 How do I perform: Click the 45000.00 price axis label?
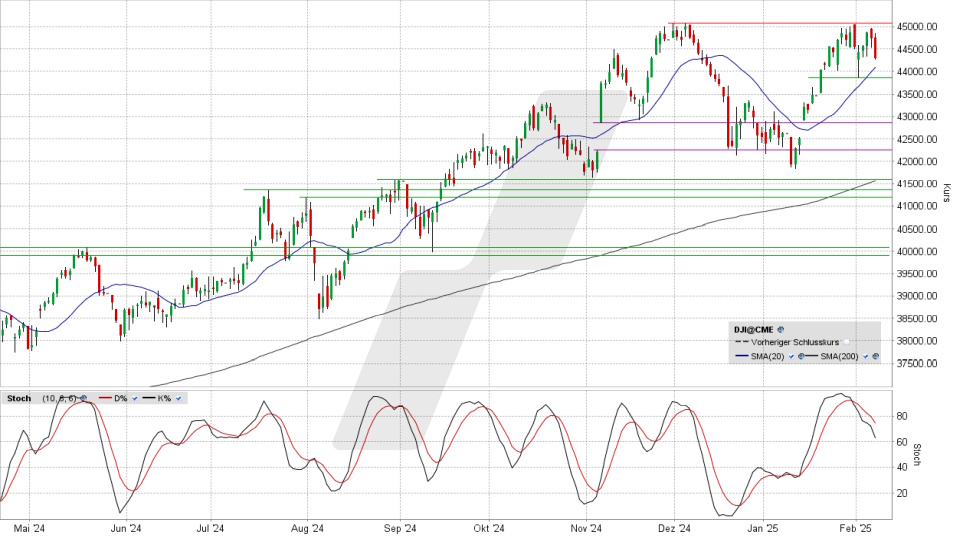click(x=917, y=27)
